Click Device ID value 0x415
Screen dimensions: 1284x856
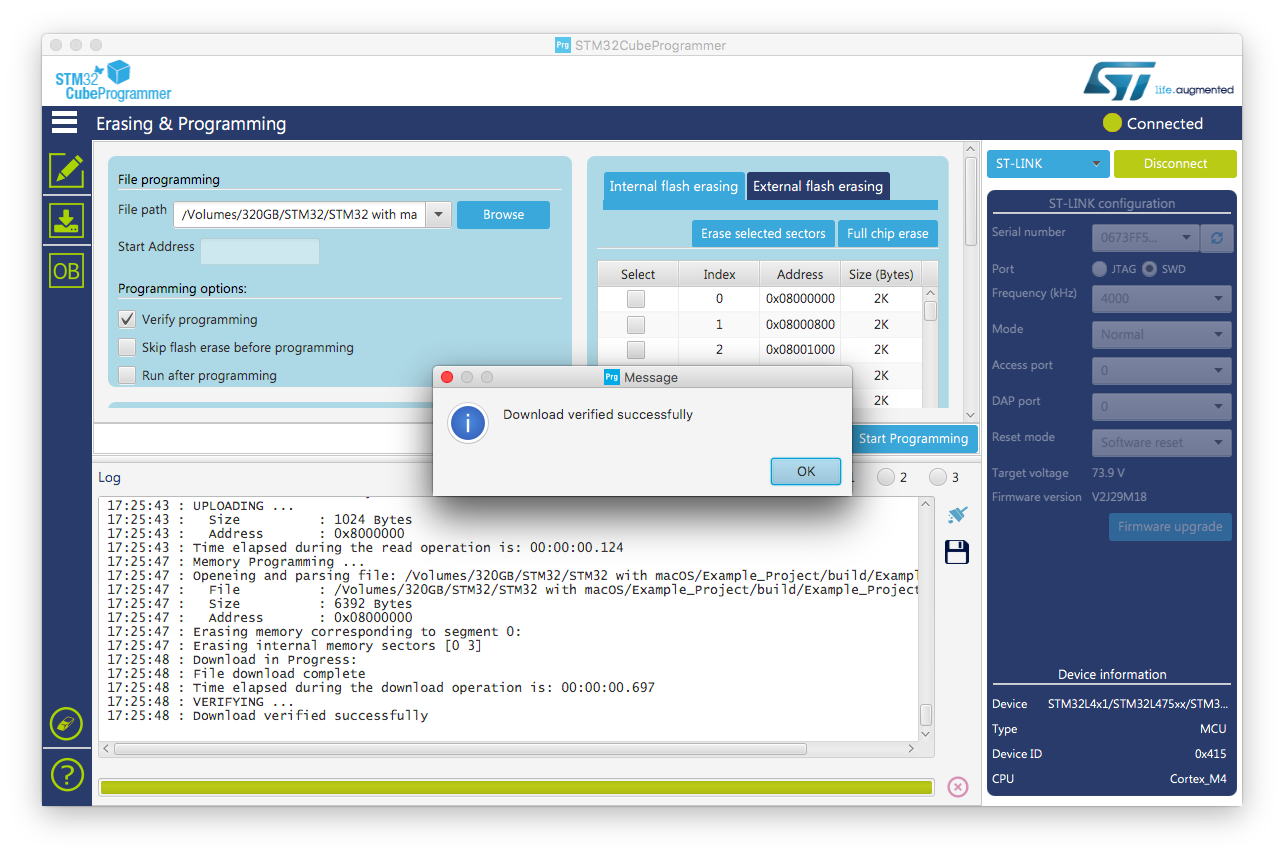[1210, 754]
